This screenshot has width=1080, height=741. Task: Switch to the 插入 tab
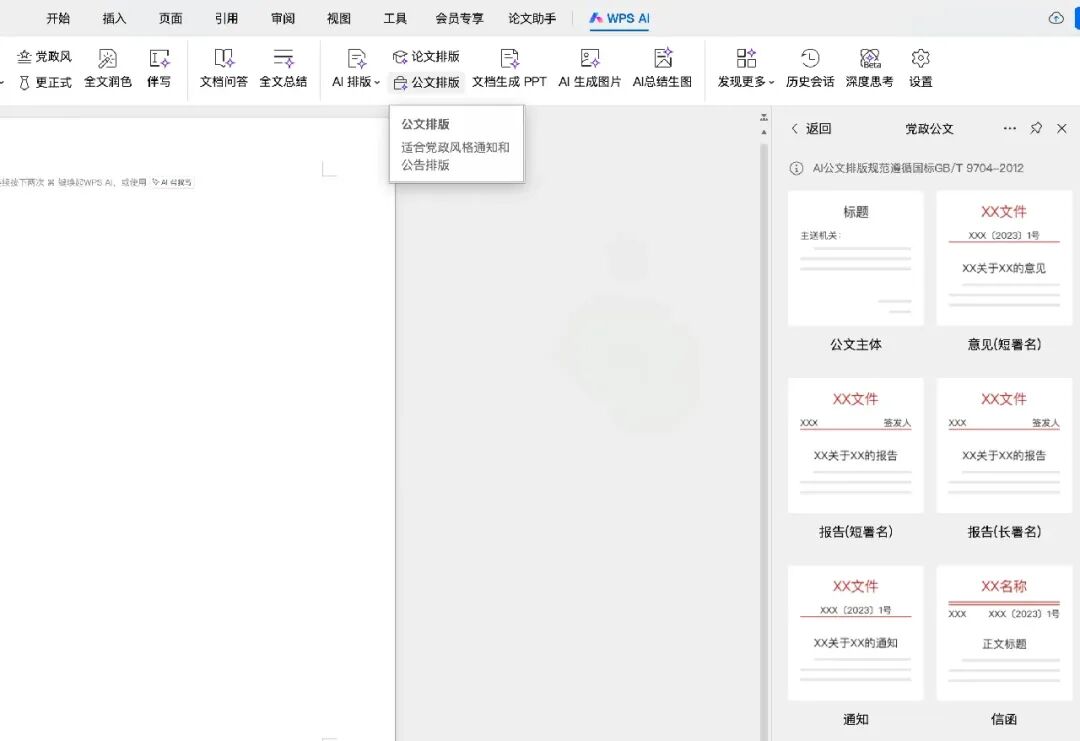pos(114,19)
